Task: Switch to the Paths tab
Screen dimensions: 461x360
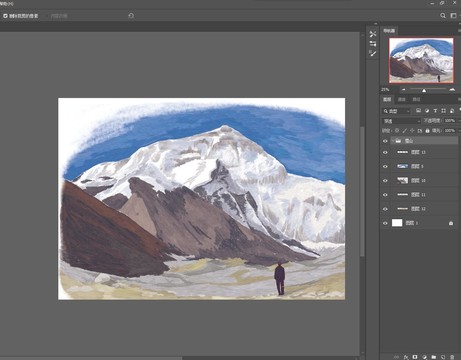Action: [x=416, y=99]
